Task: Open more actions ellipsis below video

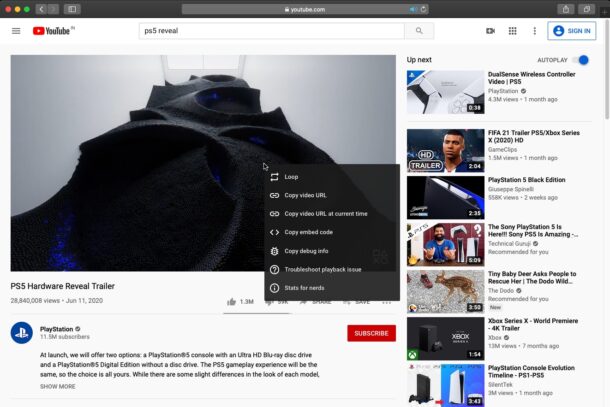Action: click(386, 302)
